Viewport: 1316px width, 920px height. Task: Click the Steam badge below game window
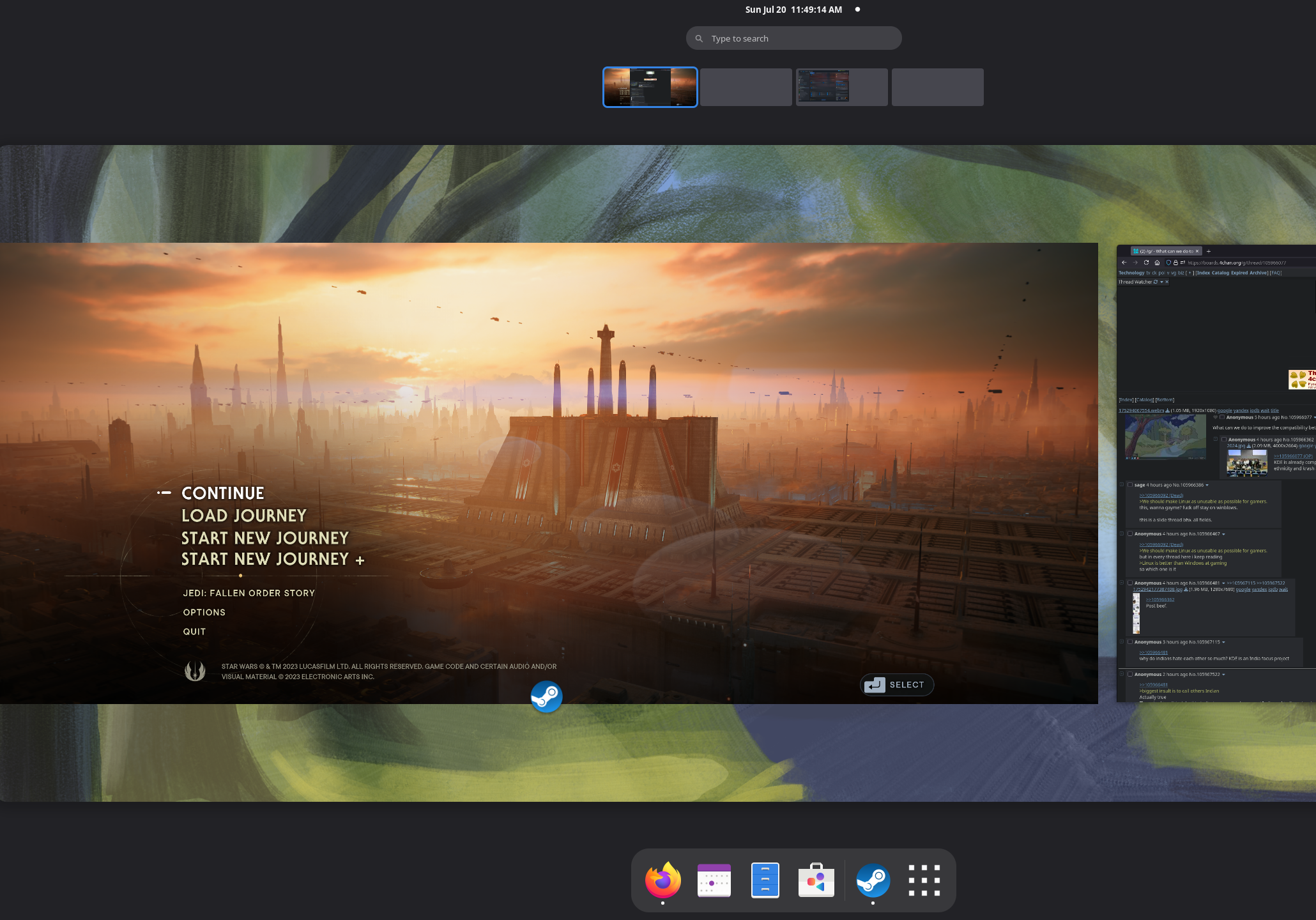pos(546,696)
